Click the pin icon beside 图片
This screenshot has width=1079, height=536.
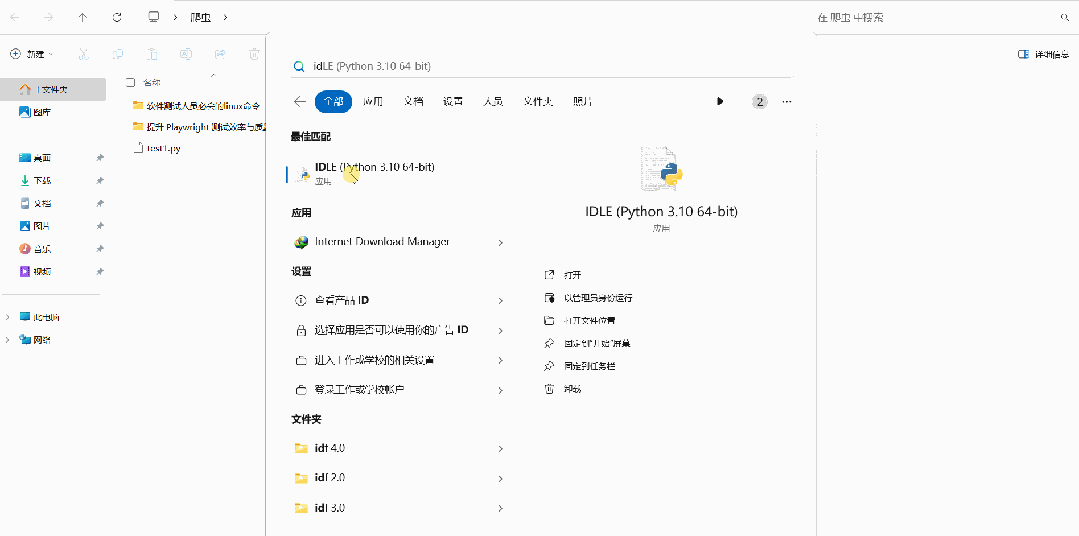[x=100, y=226]
